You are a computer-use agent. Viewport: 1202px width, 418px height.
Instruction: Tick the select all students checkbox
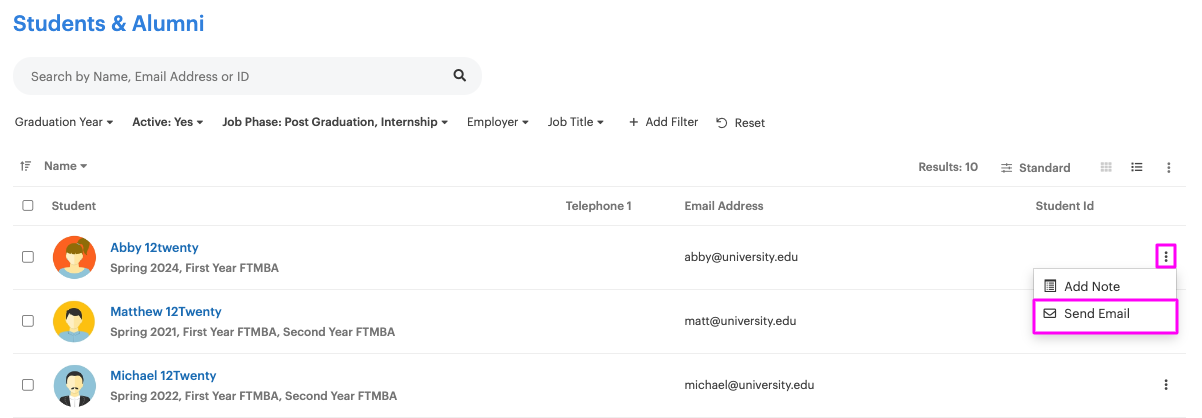28,206
